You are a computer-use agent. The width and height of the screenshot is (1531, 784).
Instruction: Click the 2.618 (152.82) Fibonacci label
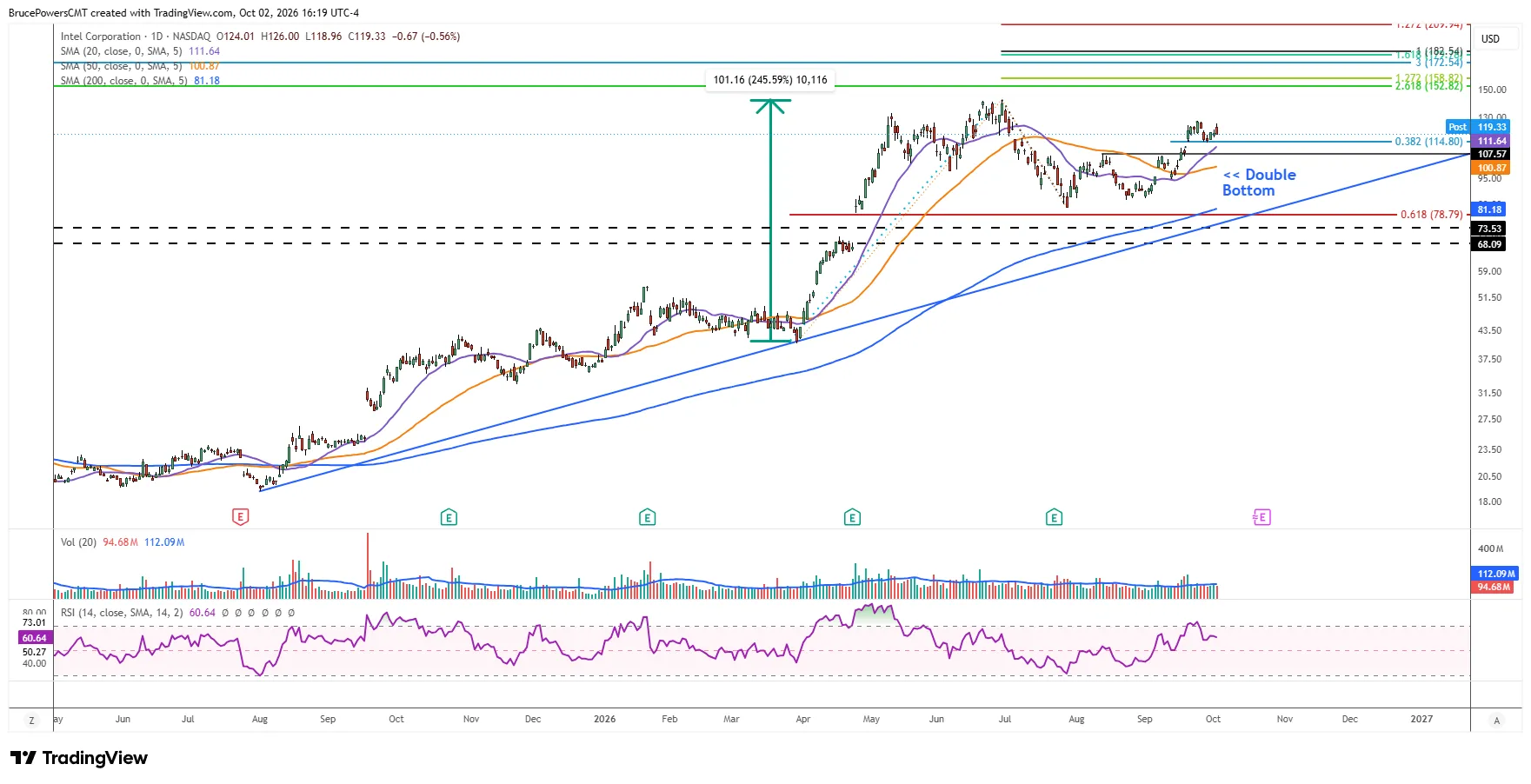pyautogui.click(x=1428, y=85)
